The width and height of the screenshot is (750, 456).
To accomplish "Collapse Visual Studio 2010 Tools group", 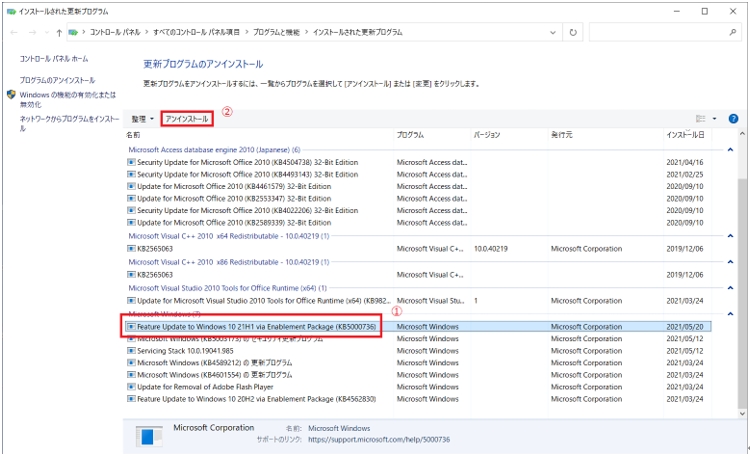I will point(730,288).
